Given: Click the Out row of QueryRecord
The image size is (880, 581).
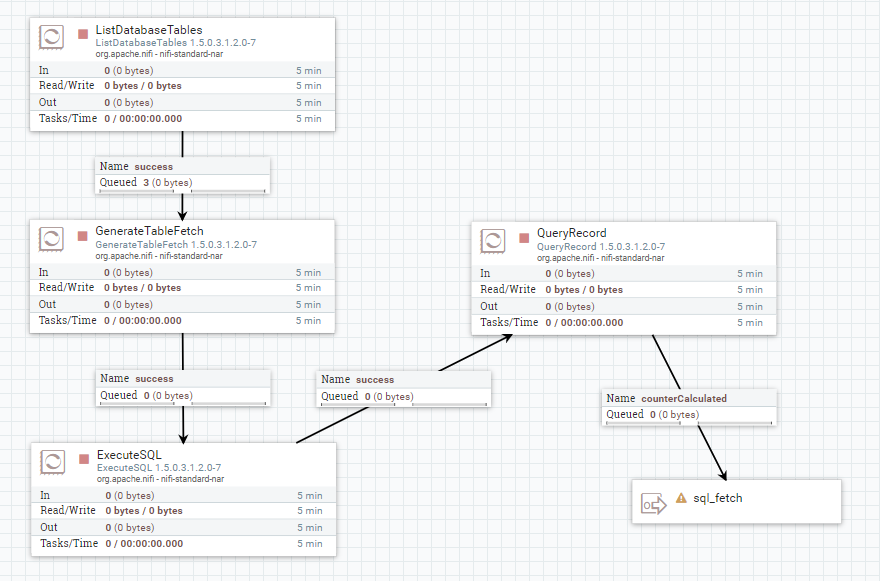Looking at the screenshot, I should click(624, 306).
